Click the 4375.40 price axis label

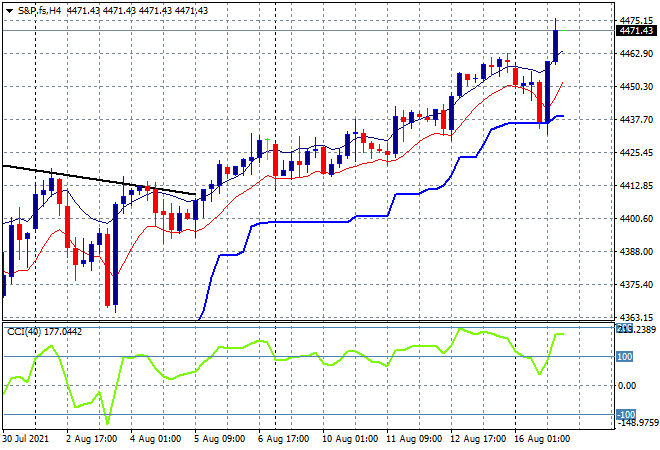[x=636, y=285]
